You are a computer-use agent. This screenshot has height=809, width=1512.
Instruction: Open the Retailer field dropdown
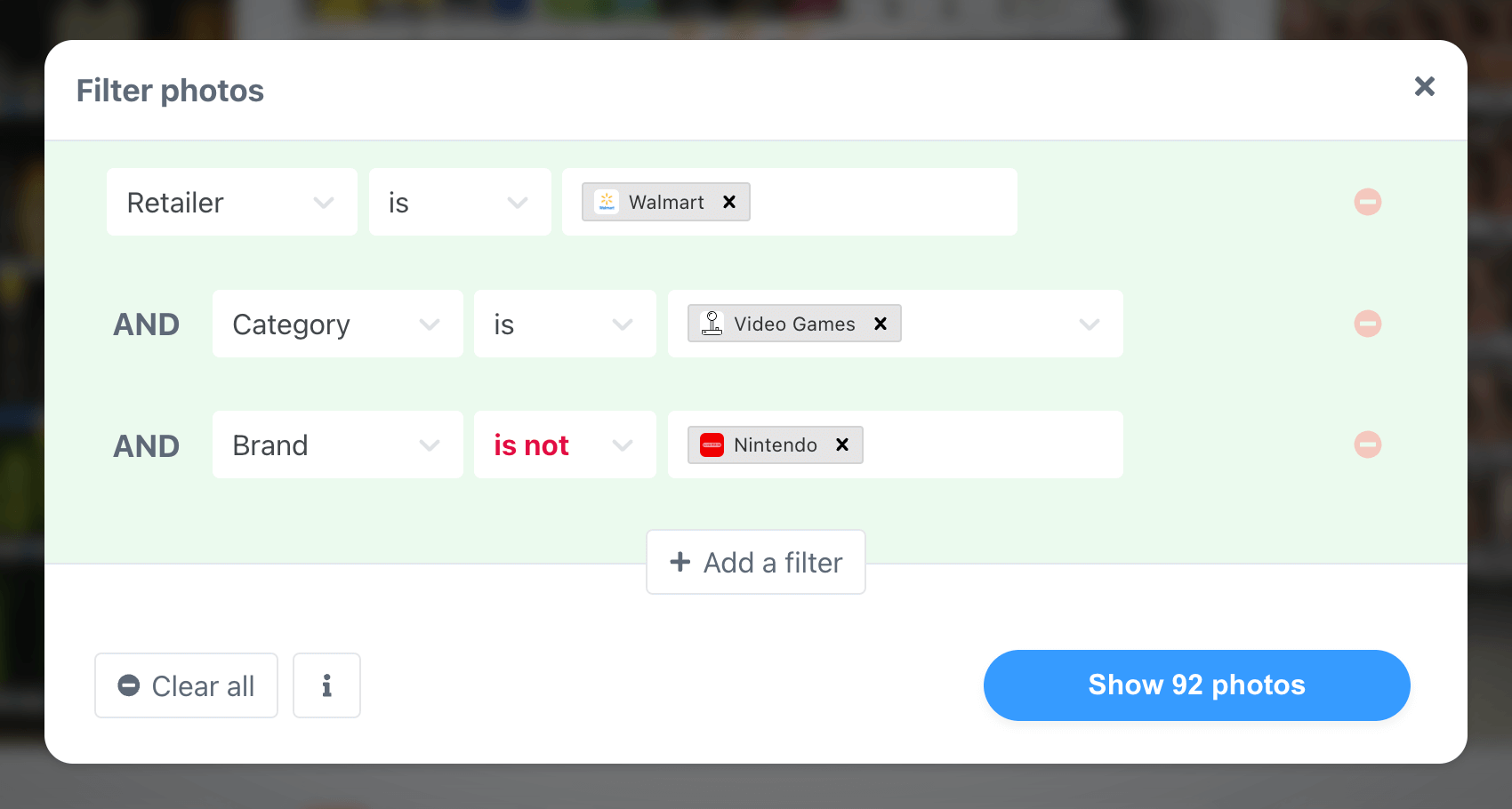pyautogui.click(x=231, y=203)
